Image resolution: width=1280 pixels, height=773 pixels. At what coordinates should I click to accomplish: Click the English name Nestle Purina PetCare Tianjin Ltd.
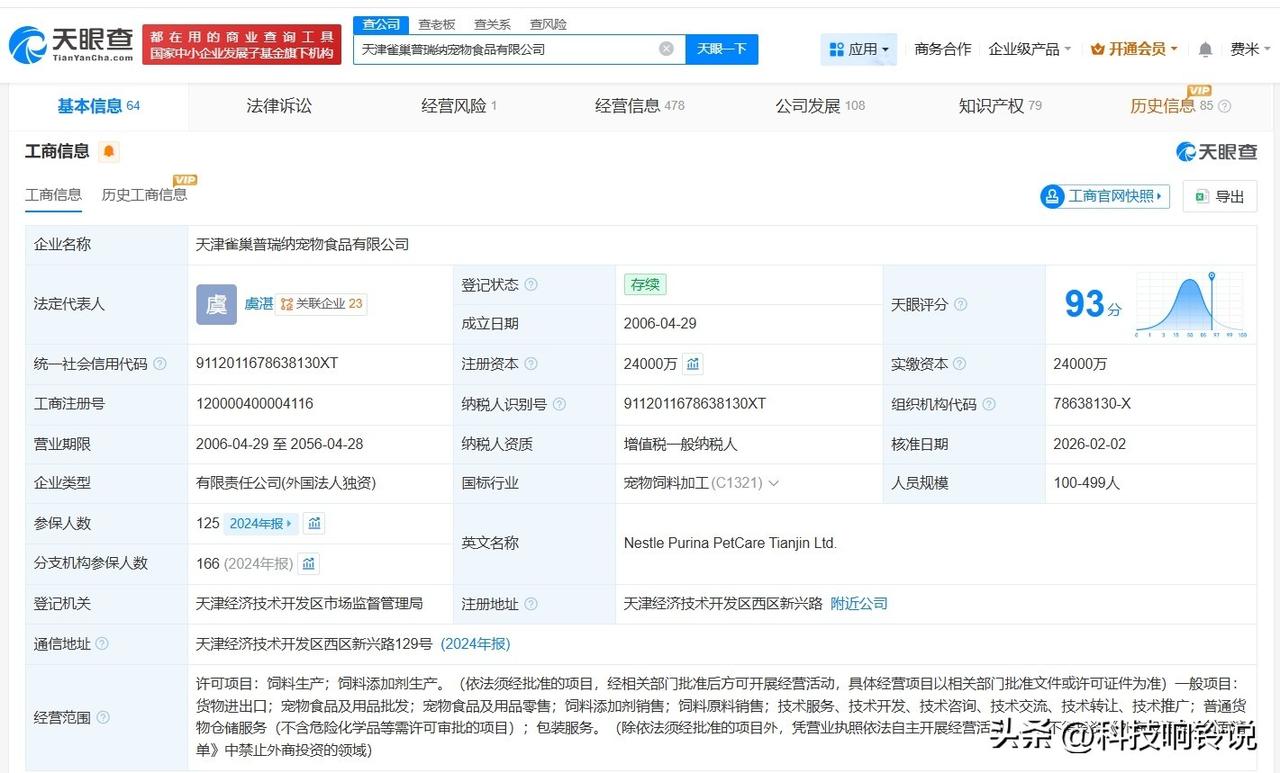[730, 544]
